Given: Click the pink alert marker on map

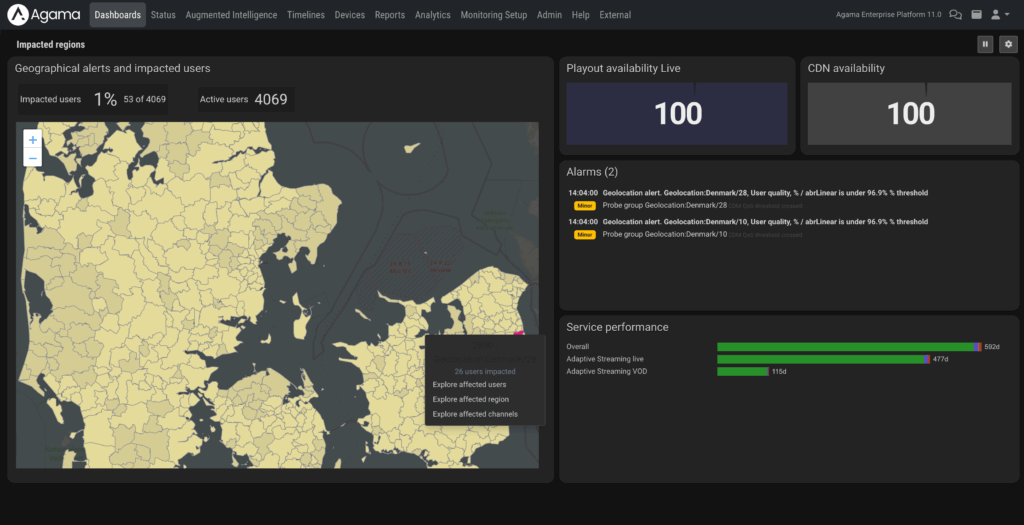Looking at the screenshot, I should click(519, 335).
